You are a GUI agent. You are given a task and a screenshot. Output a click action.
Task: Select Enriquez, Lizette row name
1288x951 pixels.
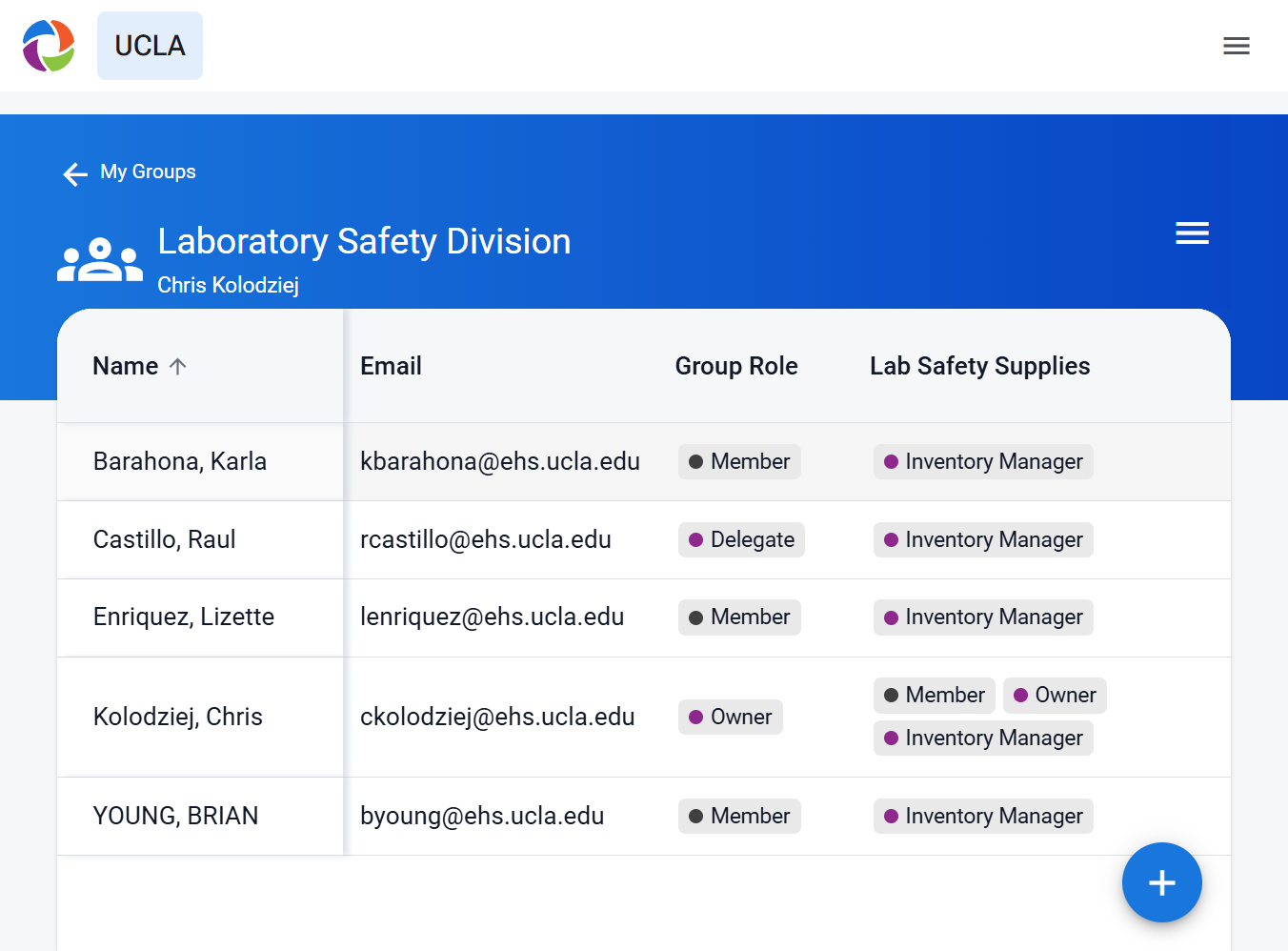184,617
